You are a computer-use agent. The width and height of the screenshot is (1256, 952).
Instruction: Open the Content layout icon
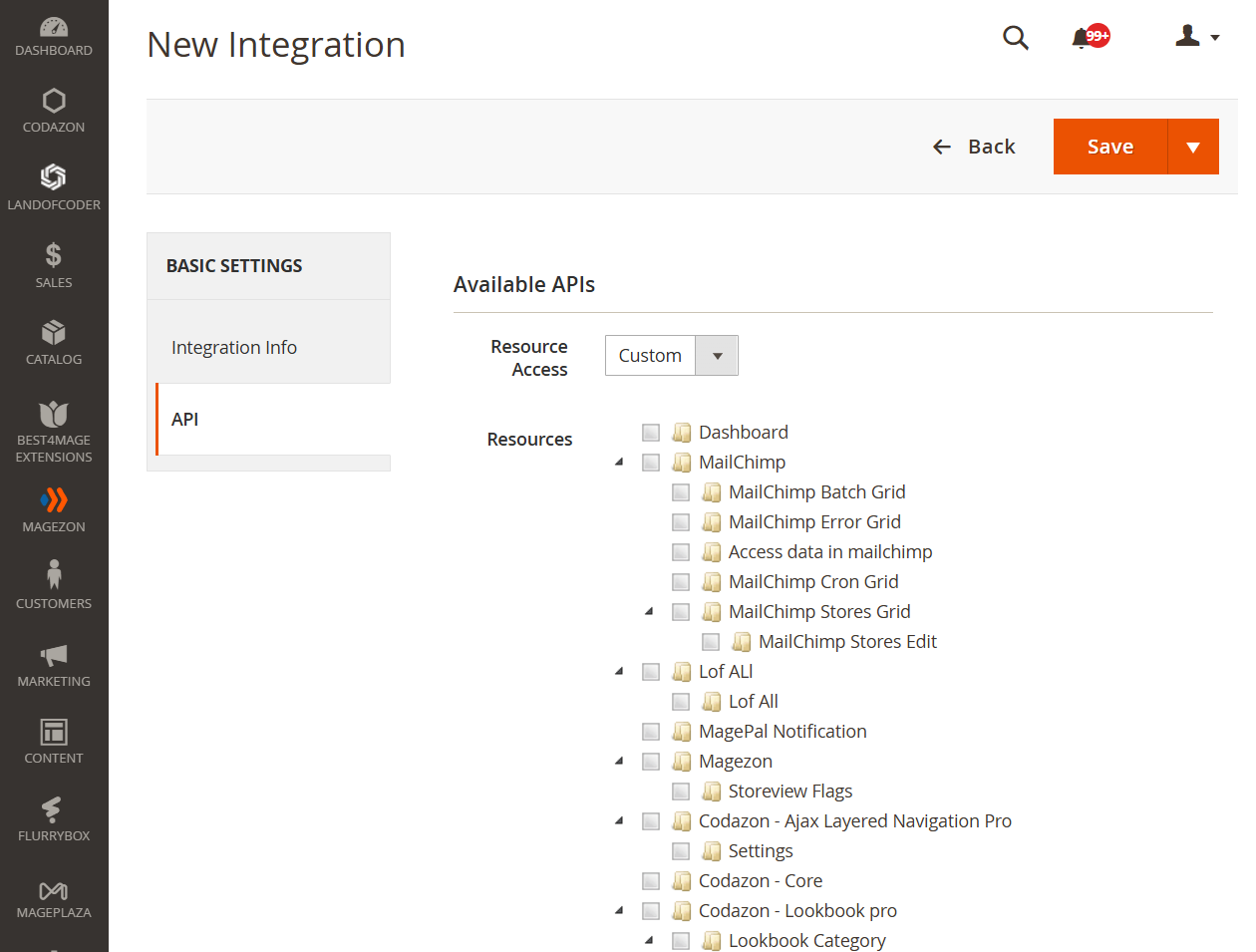pos(54,732)
